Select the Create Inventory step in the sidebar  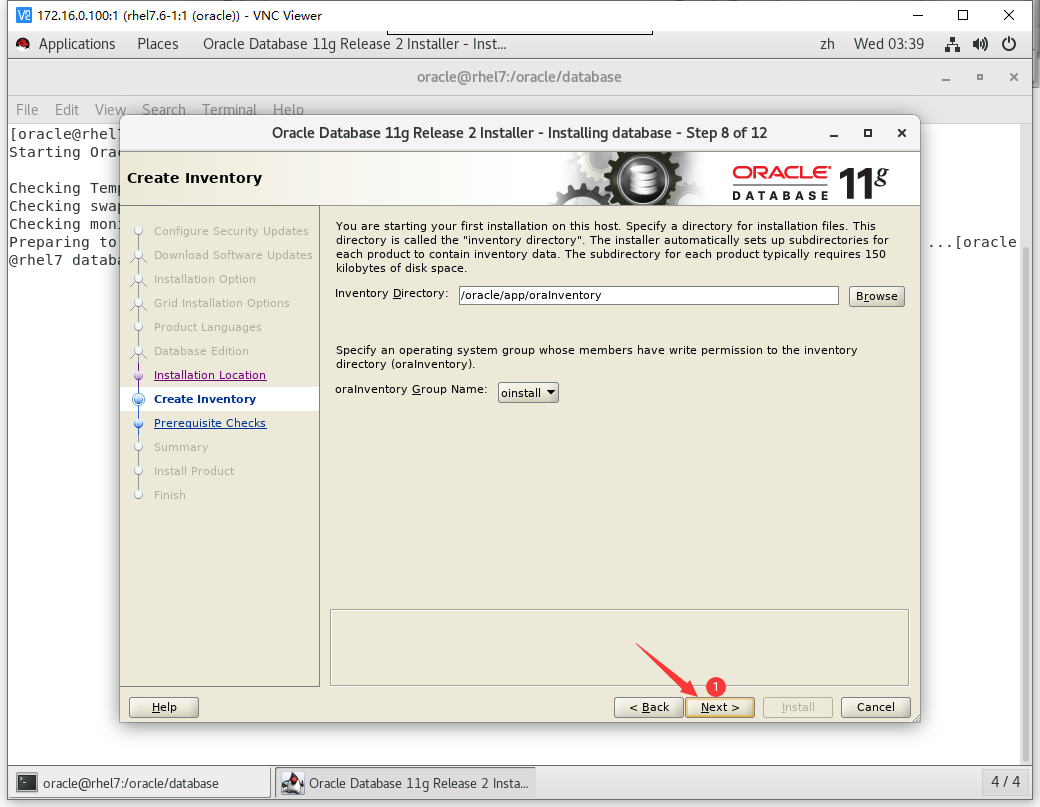(204, 399)
